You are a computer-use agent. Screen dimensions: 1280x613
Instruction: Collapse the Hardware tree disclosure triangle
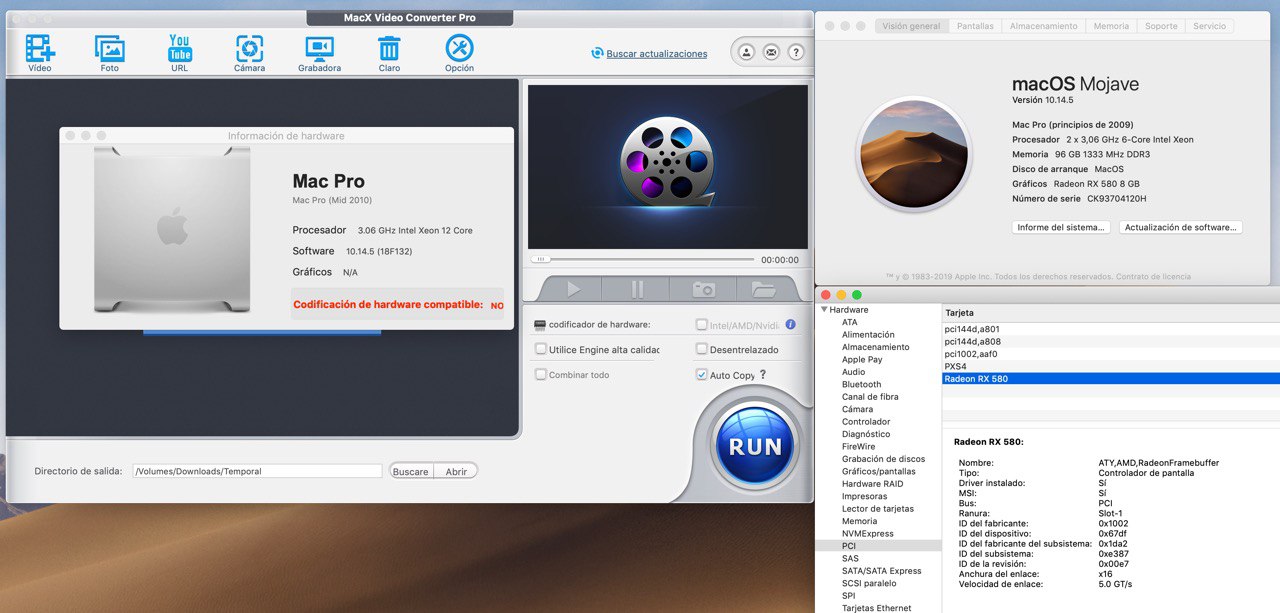click(824, 310)
